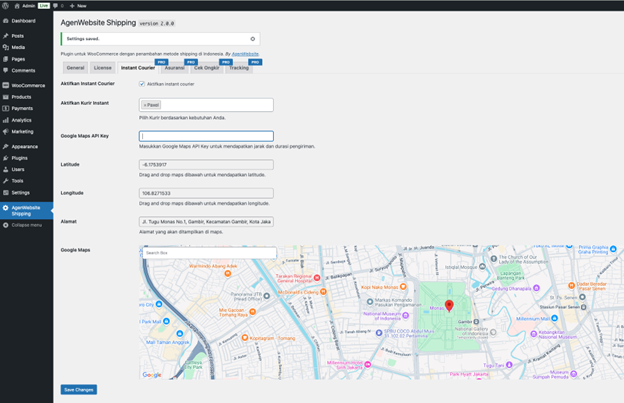The height and width of the screenshot is (403, 624).
Task: Click the Save Changes button
Action: tap(78, 389)
